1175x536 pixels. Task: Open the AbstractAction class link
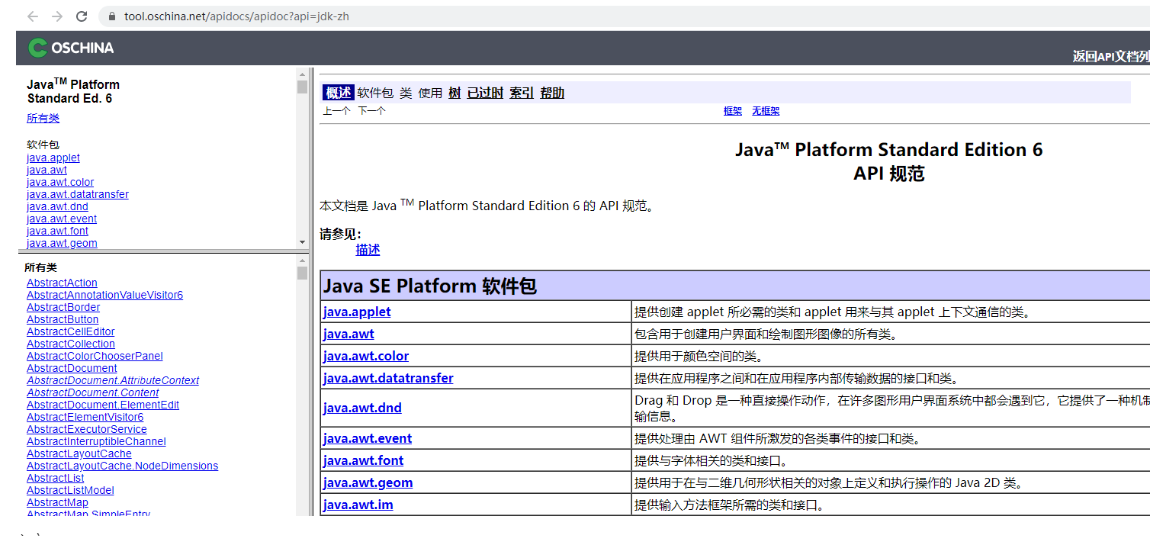62,283
